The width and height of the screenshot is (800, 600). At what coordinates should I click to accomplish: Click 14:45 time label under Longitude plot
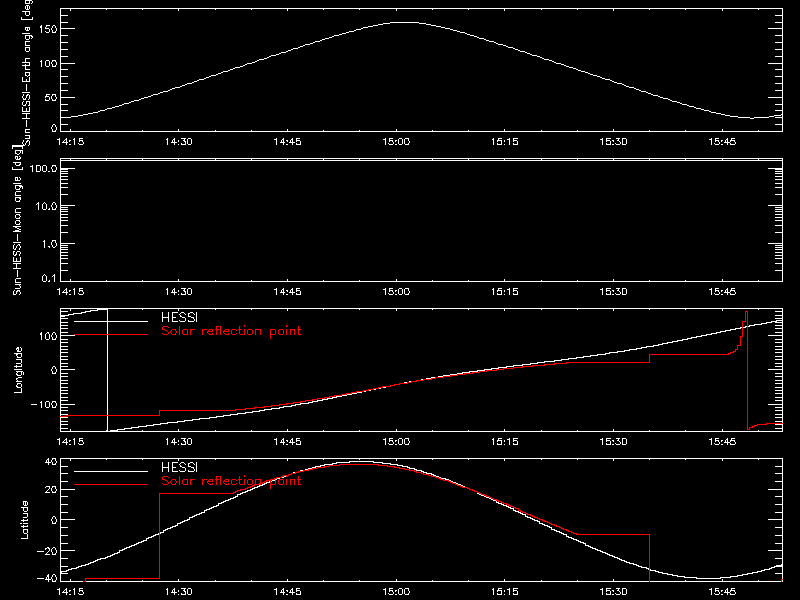(287, 442)
